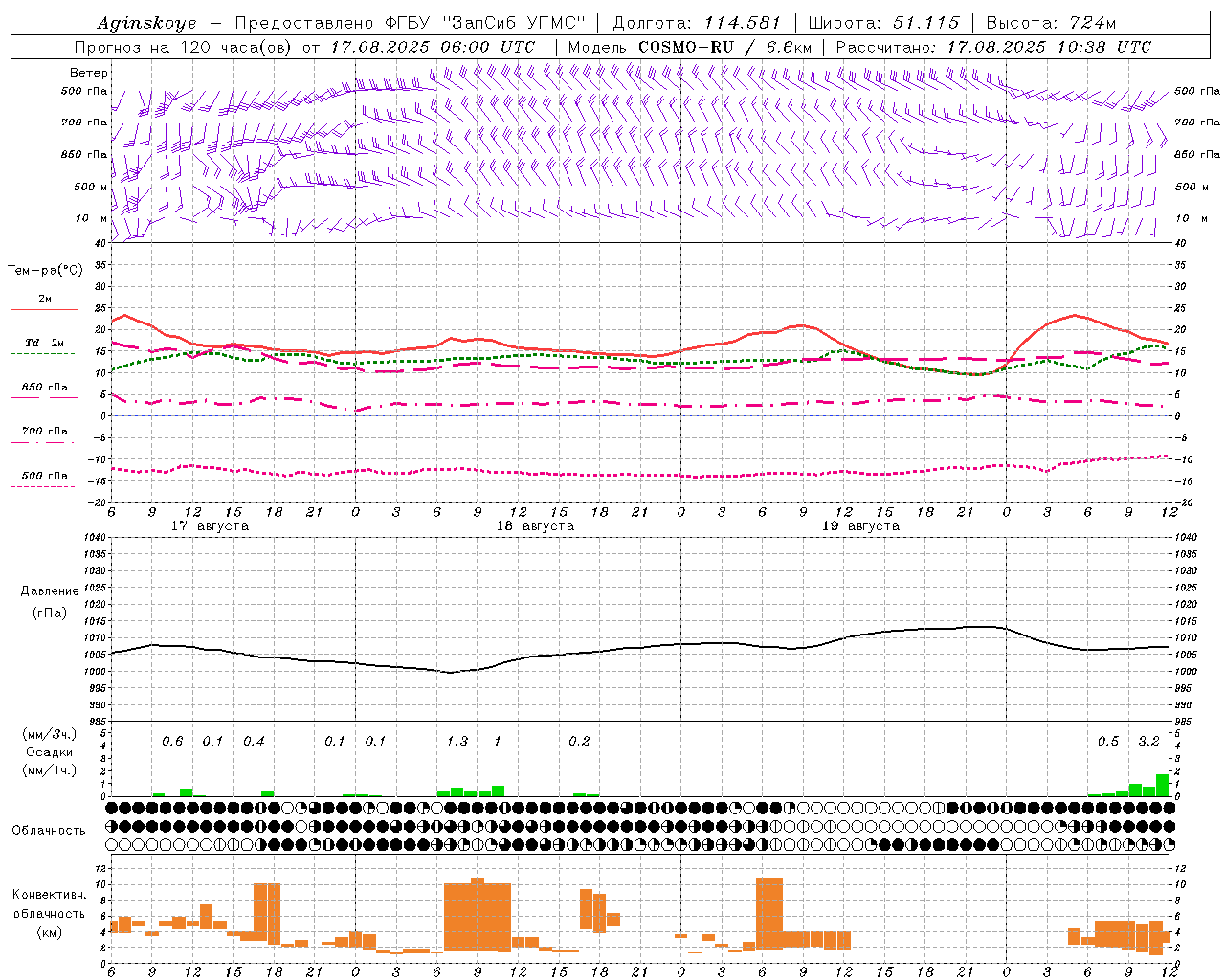Select the Модель COSMO-RU / 6.6км label
1225x980 pixels.
tap(689, 47)
